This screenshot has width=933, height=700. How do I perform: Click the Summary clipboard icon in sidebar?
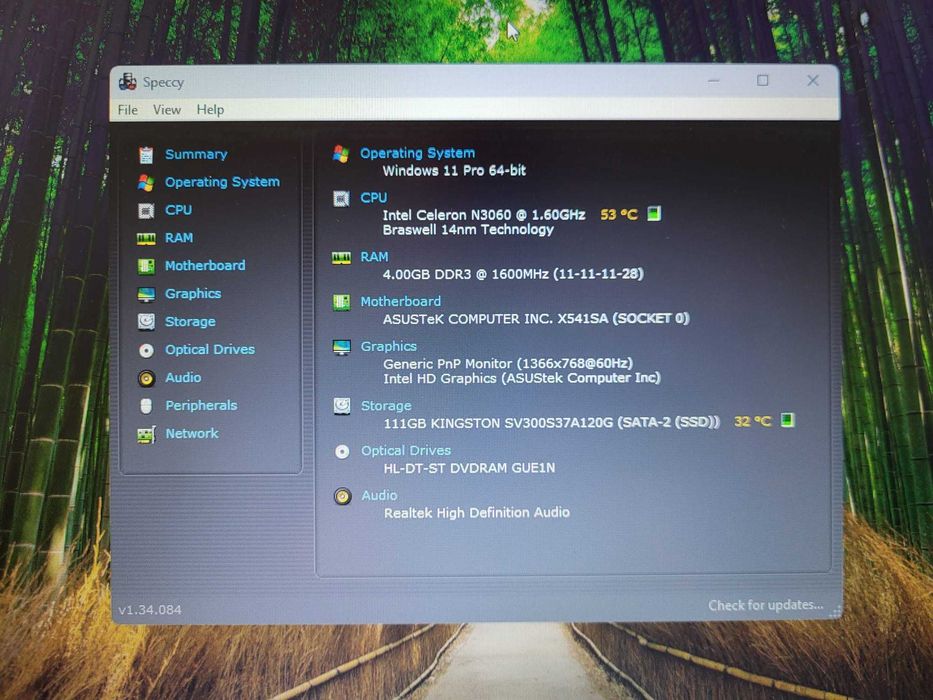pos(146,155)
